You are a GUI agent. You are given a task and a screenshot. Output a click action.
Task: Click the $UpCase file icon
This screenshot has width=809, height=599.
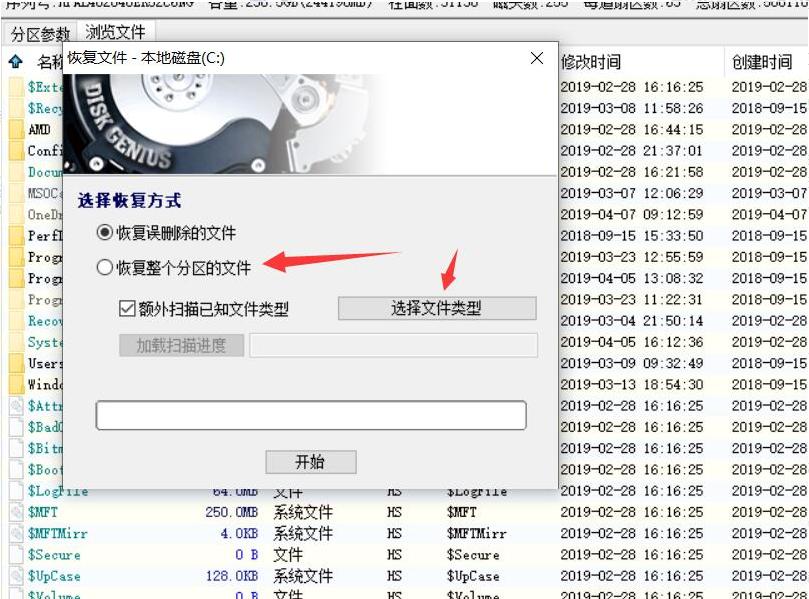point(17,576)
